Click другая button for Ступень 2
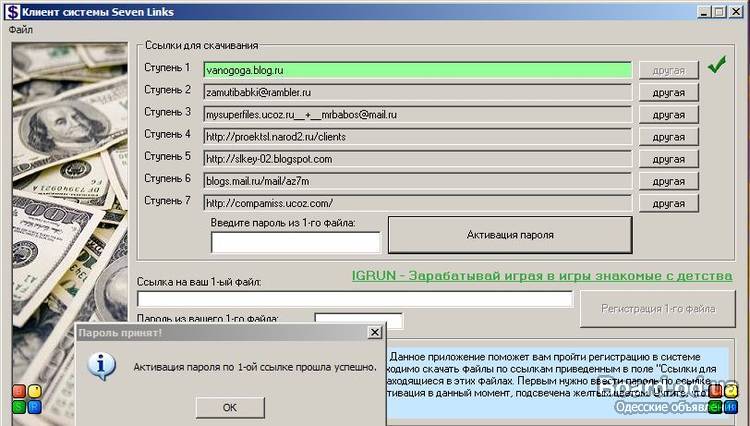The height and width of the screenshot is (426, 750). 668,92
